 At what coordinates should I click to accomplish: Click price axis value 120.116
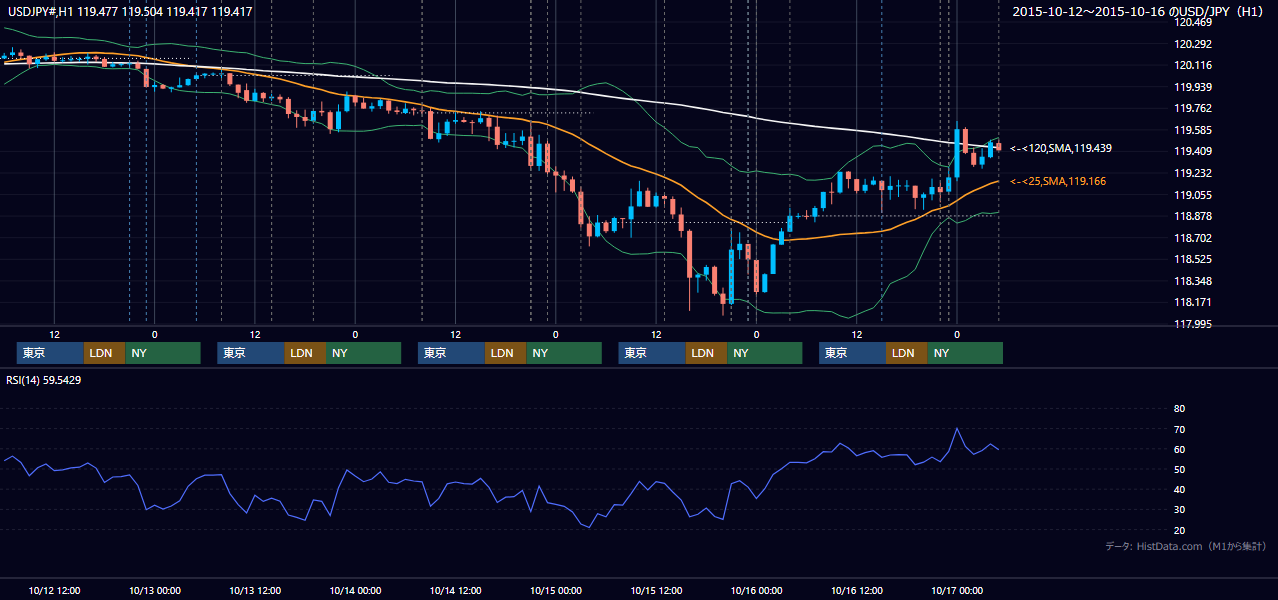(1193, 65)
